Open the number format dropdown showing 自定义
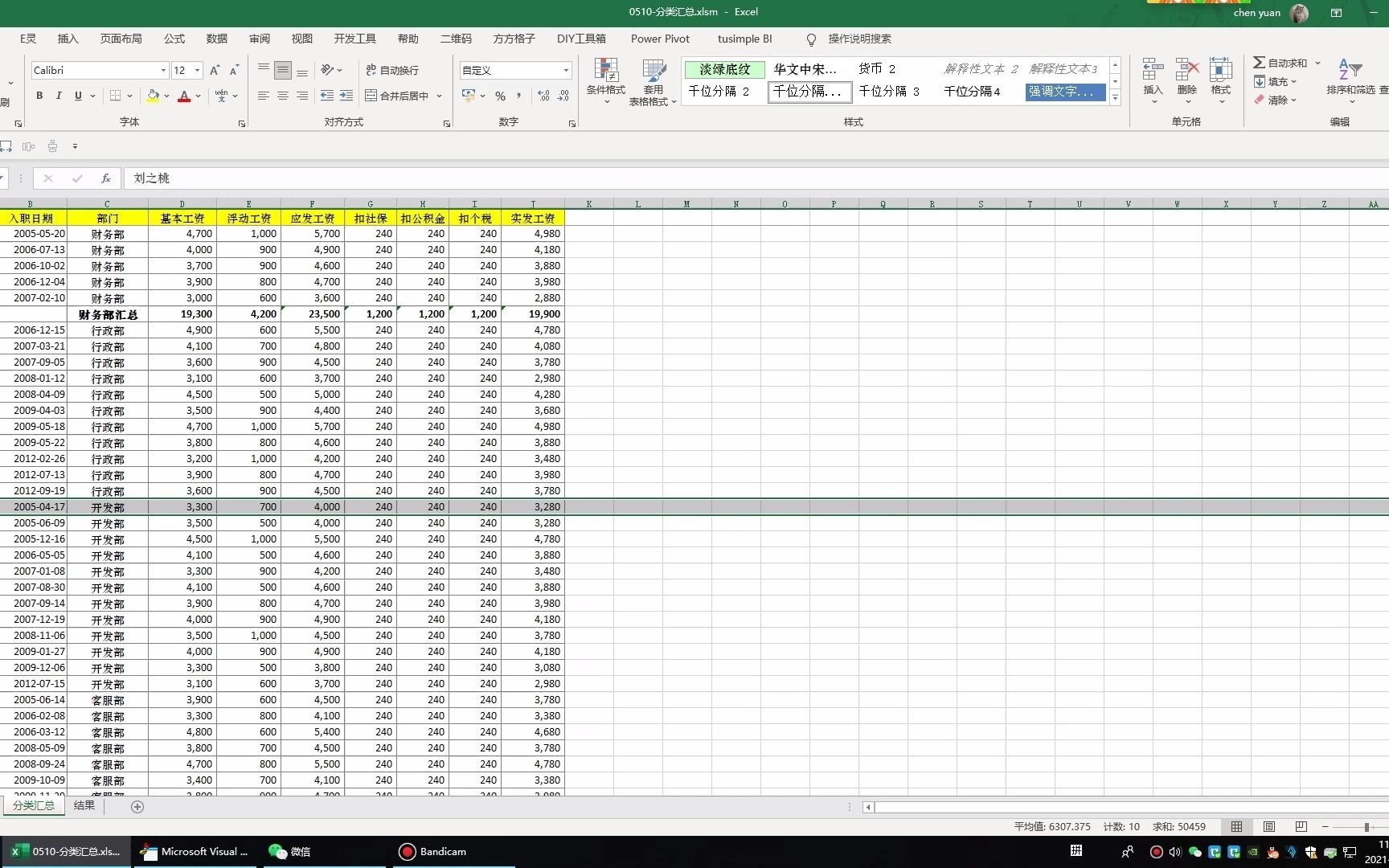 click(x=567, y=70)
